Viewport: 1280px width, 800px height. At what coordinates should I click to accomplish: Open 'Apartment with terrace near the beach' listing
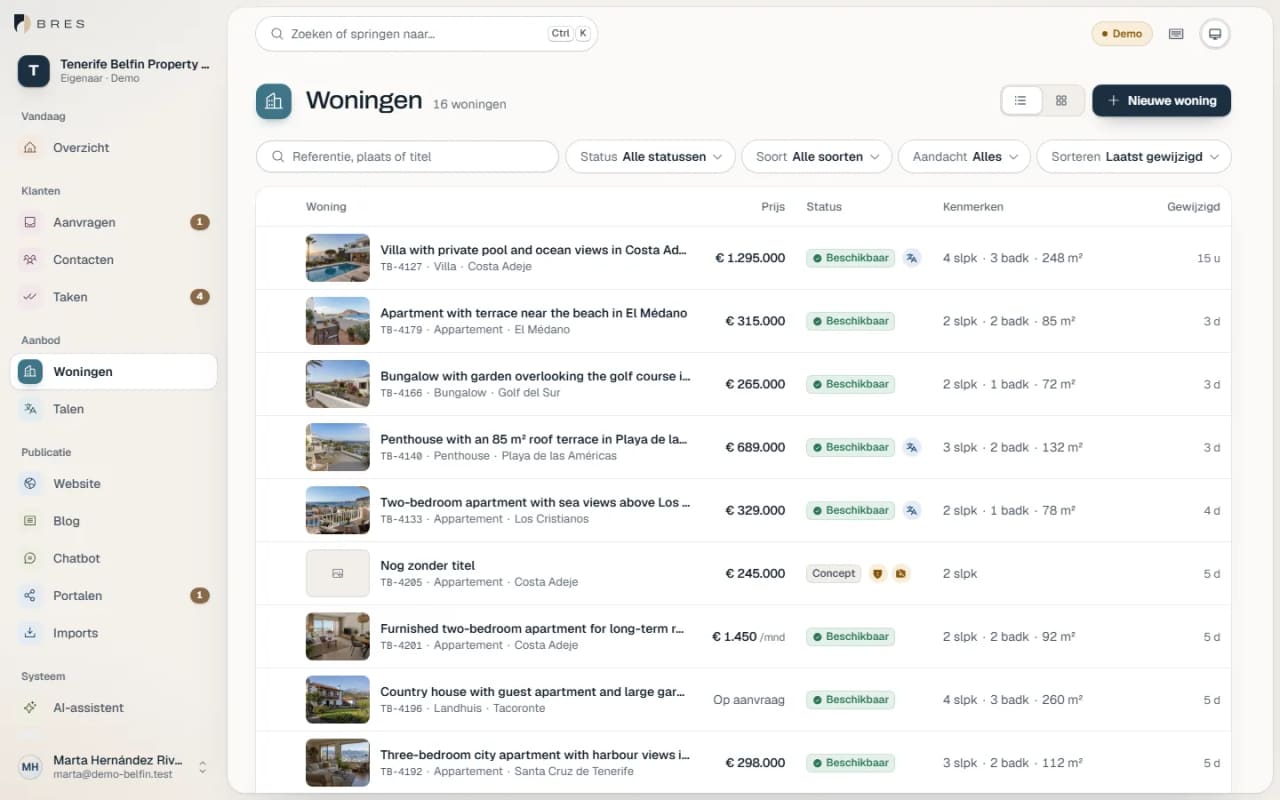tap(534, 313)
